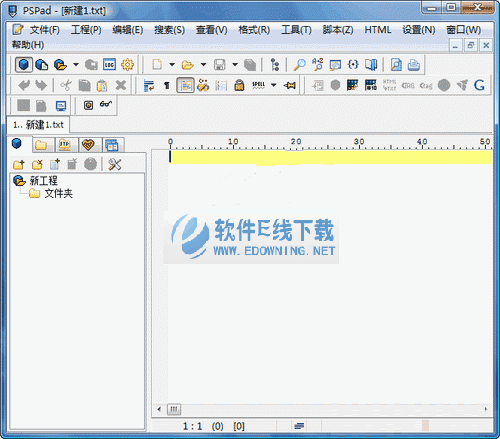The height and width of the screenshot is (439, 500).
Task: Click the open file folder icon
Action: point(188,65)
